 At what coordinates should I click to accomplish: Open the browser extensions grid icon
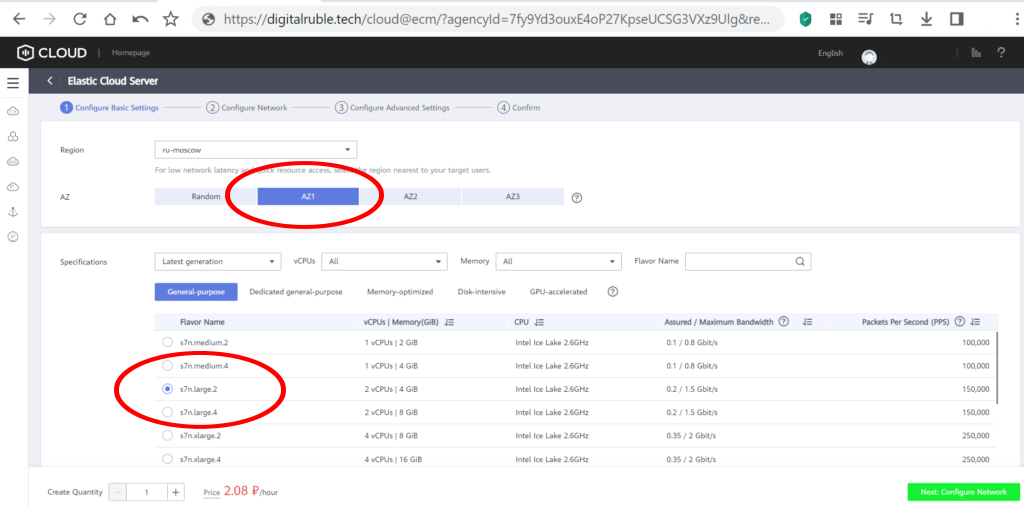click(x=836, y=19)
